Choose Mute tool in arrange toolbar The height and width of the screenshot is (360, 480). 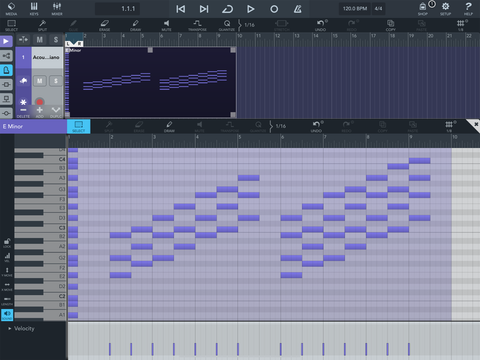point(166,25)
